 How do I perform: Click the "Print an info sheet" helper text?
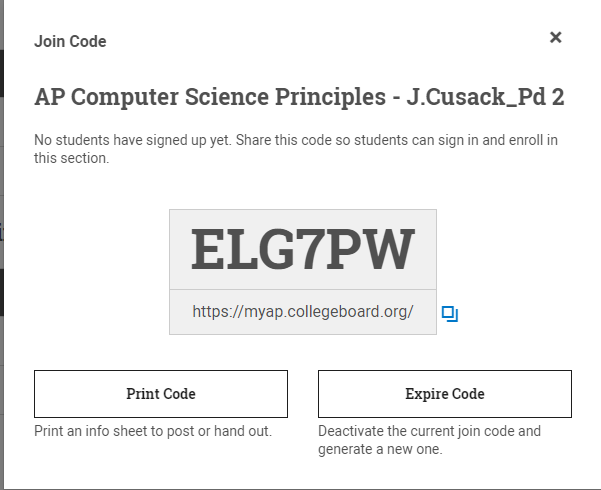point(153,431)
